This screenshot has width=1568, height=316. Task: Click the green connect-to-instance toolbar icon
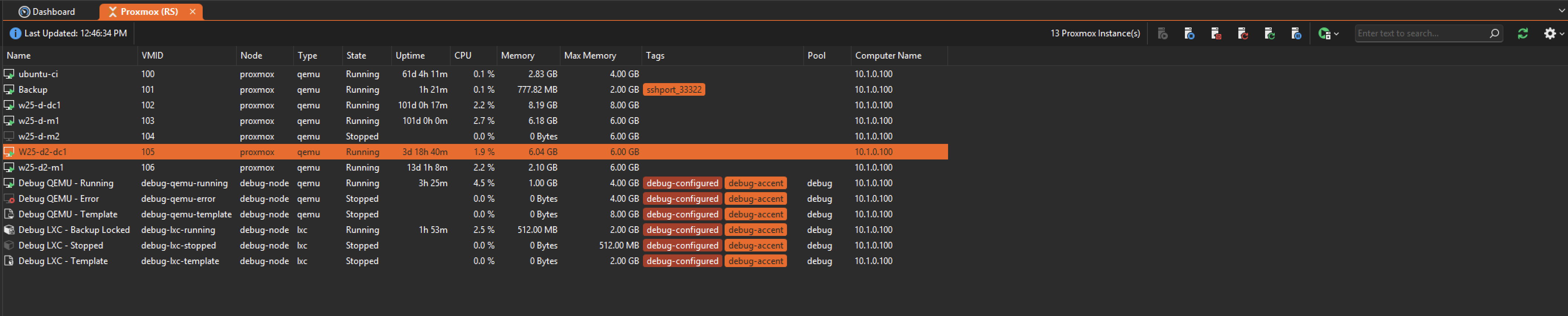(x=1324, y=33)
